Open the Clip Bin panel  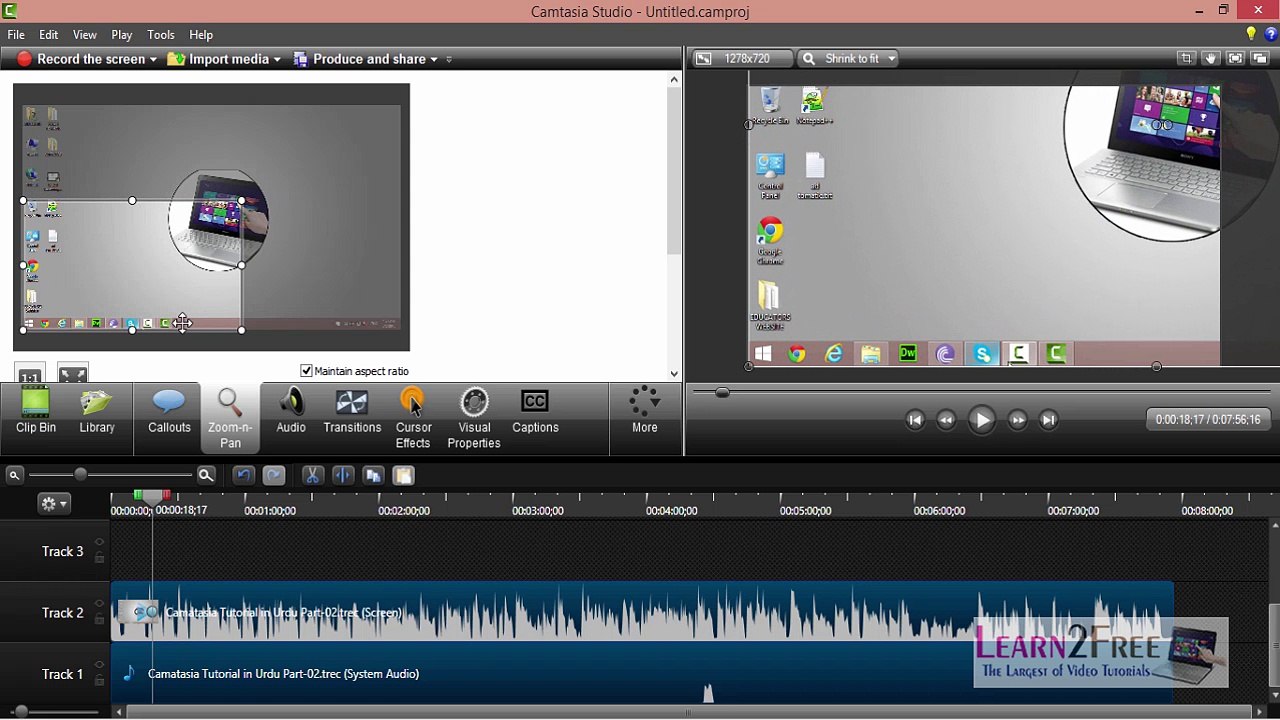pyautogui.click(x=35, y=413)
